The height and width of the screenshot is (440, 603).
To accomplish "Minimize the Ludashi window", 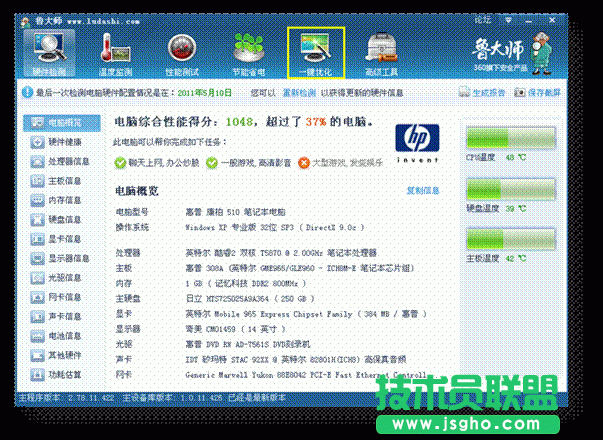I will pos(529,20).
